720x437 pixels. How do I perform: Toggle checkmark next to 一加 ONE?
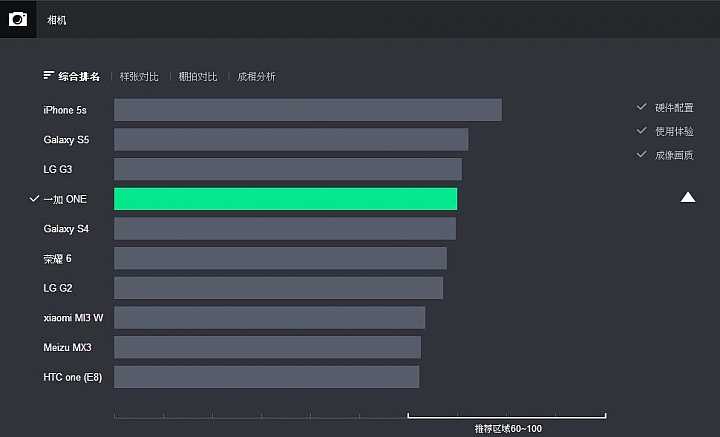pos(34,199)
